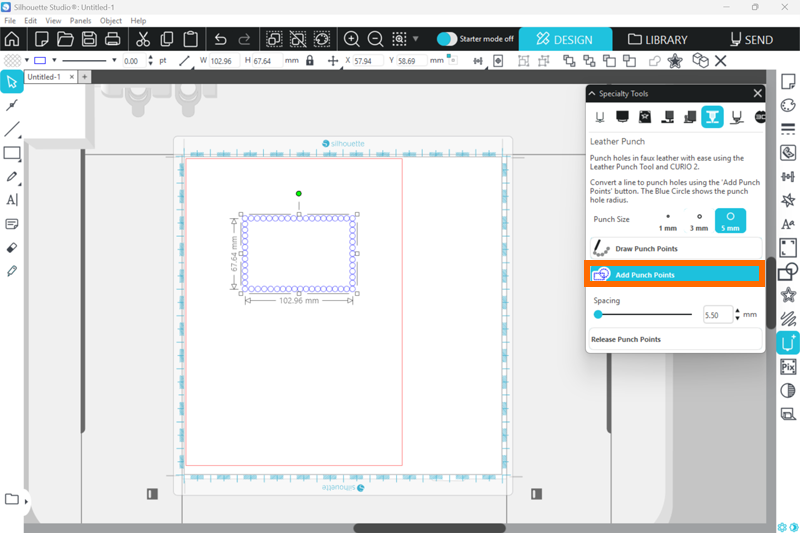Viewport: 800px width, 533px height.
Task: Expand the zoom options dropdown arrow
Action: [416, 40]
